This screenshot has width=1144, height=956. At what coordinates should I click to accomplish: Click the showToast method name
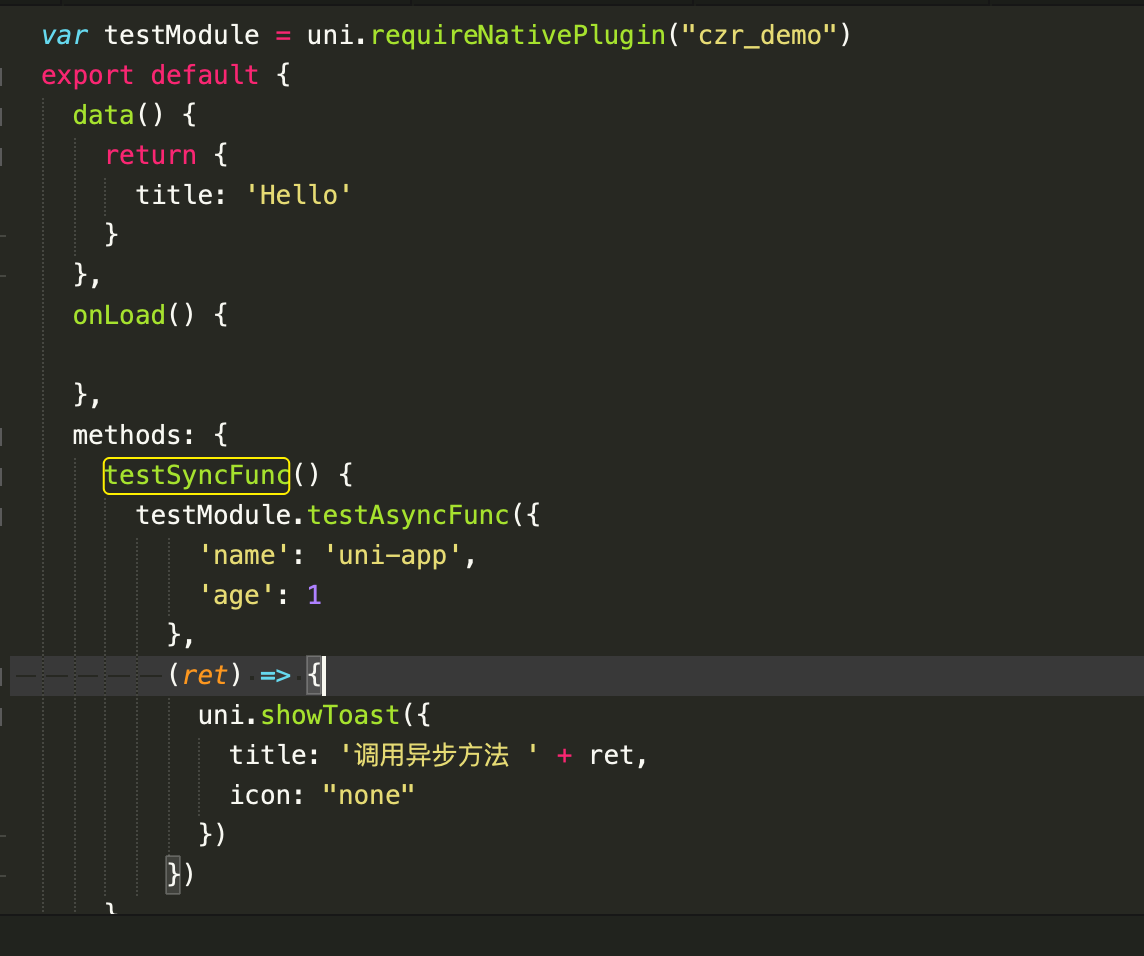pos(330,716)
